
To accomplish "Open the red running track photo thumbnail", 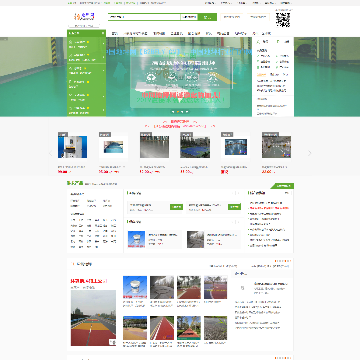I will pyautogui.click(x=162, y=328).
